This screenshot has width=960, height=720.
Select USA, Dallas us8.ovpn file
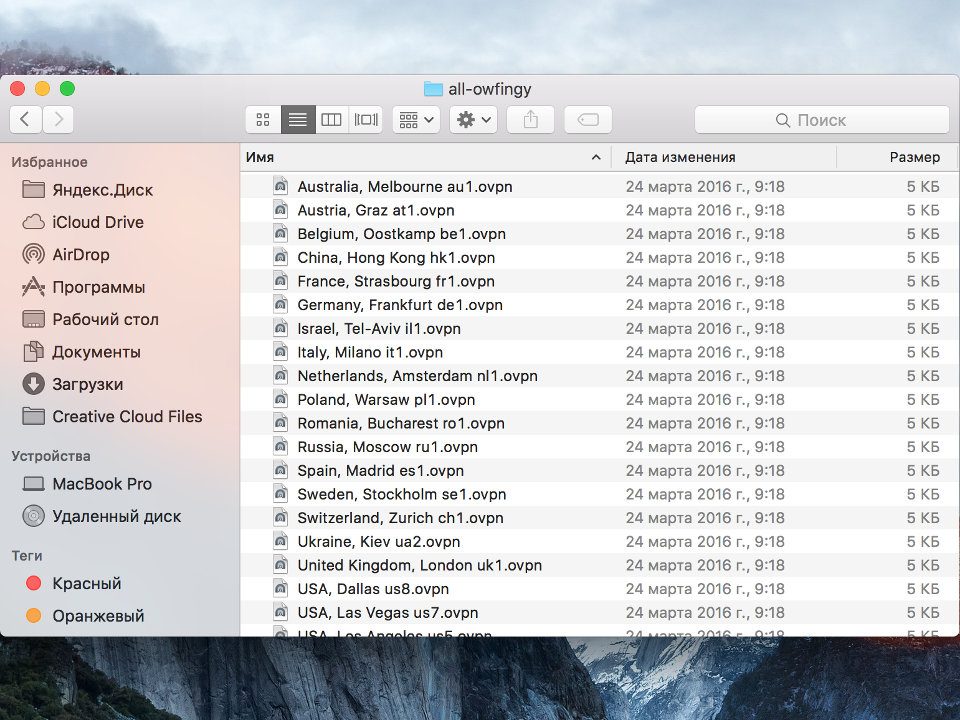pyautogui.click(x=599, y=589)
